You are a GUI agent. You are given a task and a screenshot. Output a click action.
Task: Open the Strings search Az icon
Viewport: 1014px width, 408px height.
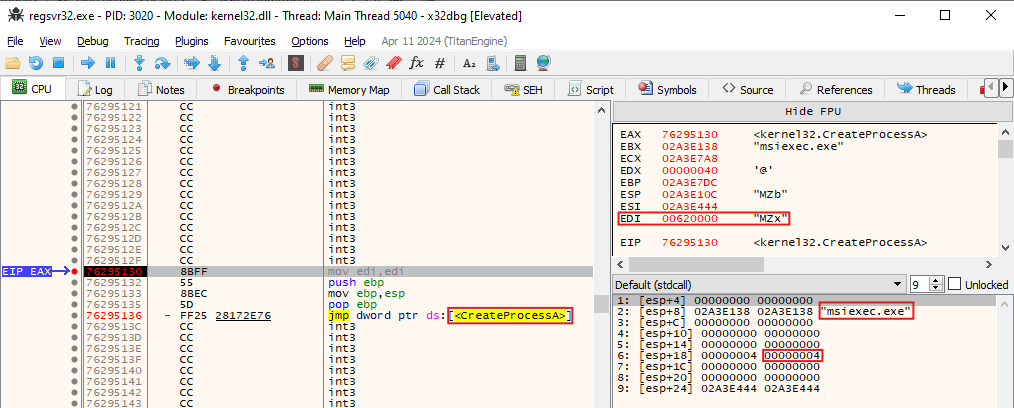[x=469, y=63]
